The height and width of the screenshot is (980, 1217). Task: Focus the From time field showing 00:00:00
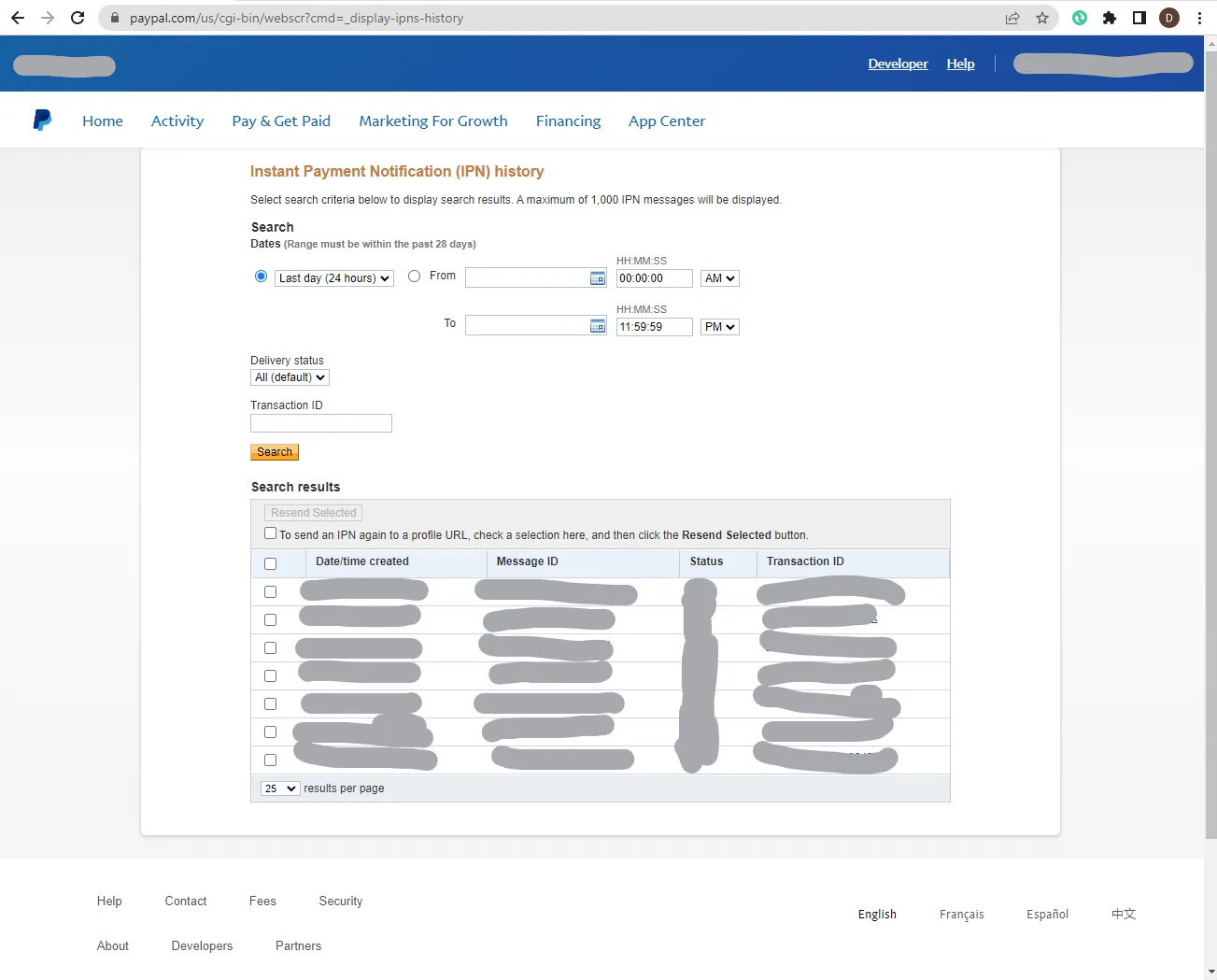click(x=655, y=278)
